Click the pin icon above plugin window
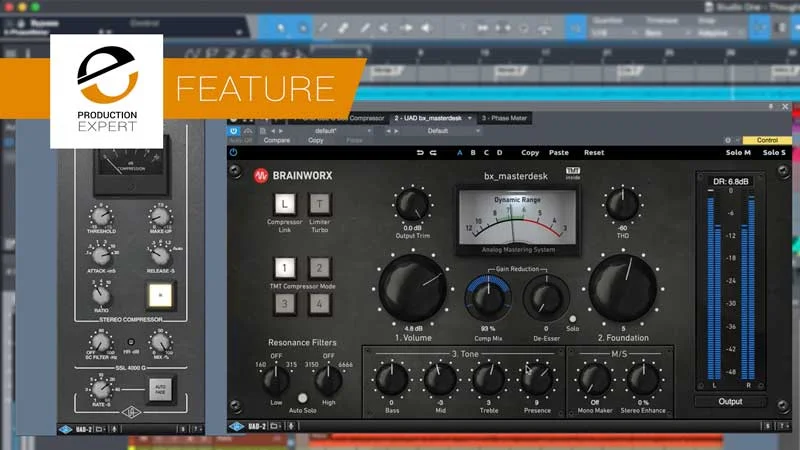Viewport: 800px width, 450px height. coord(771,107)
